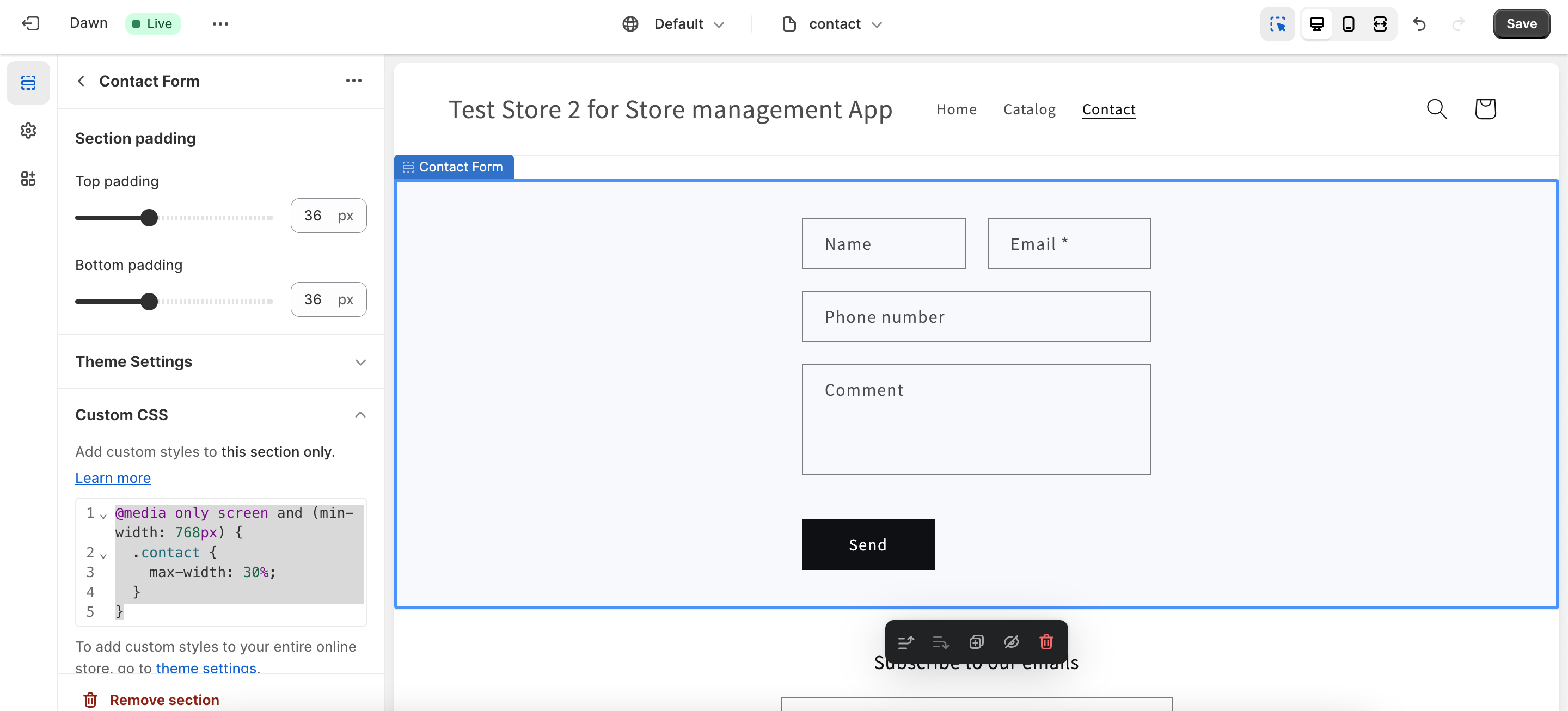Delete section via red trash icon

pyautogui.click(x=1046, y=642)
